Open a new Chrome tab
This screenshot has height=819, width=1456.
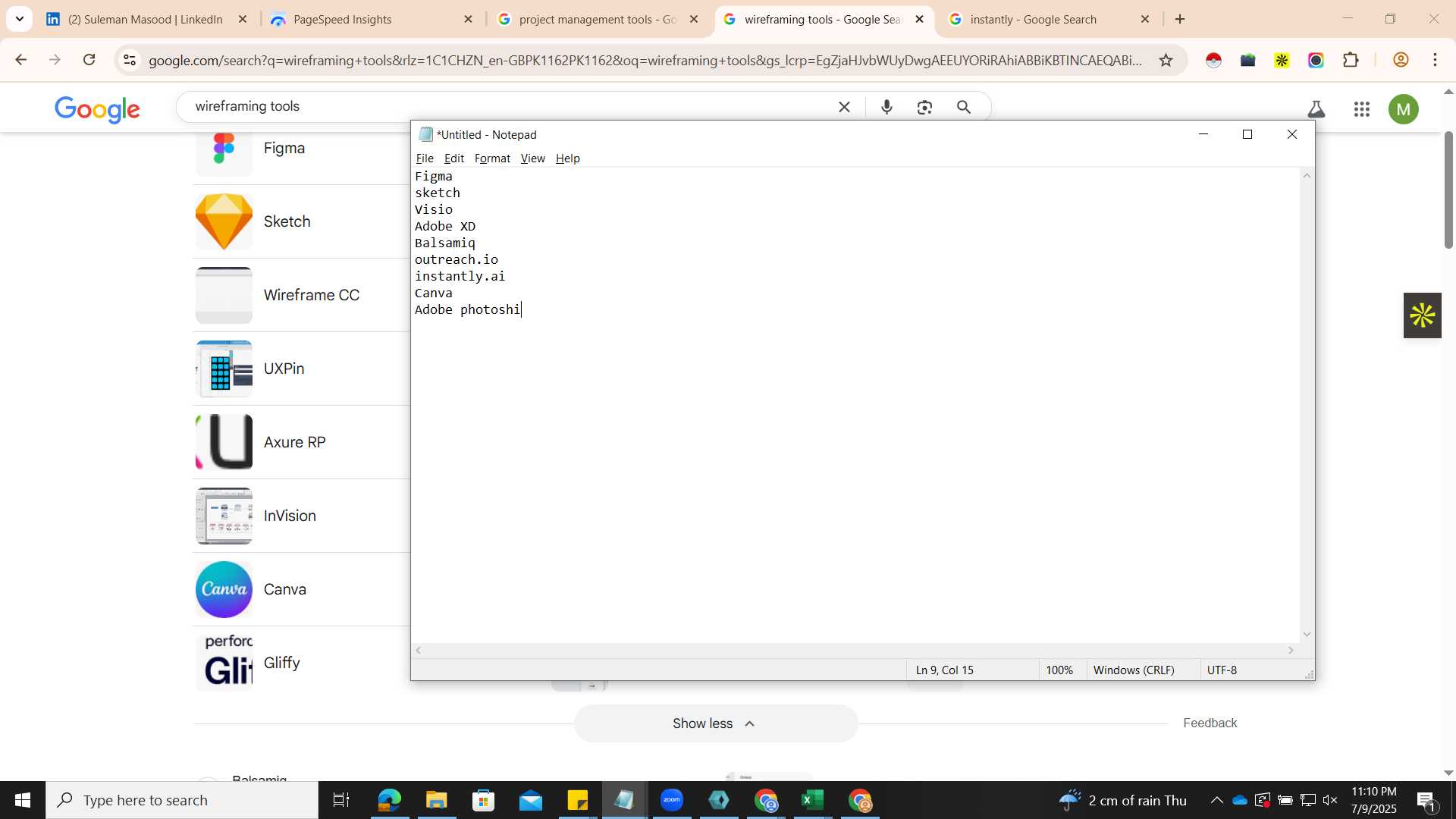(x=1180, y=20)
